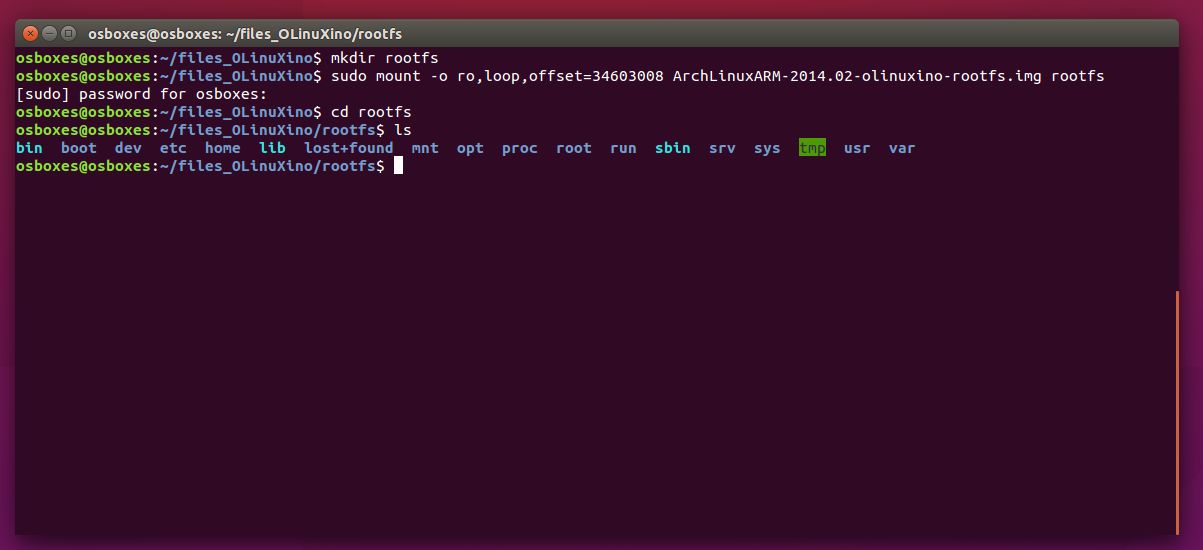Click the 'boot' directory name
1203x550 pixels.
79,148
